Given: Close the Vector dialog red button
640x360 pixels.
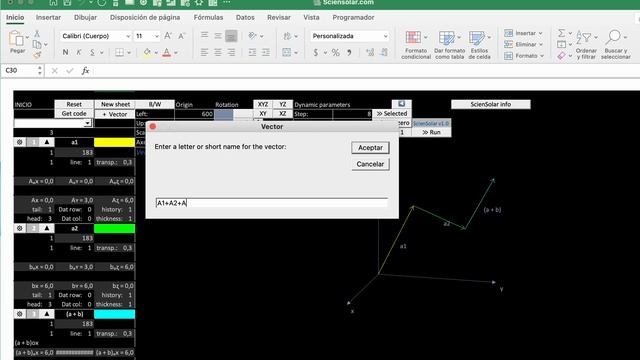Looking at the screenshot, I should coord(153,127).
